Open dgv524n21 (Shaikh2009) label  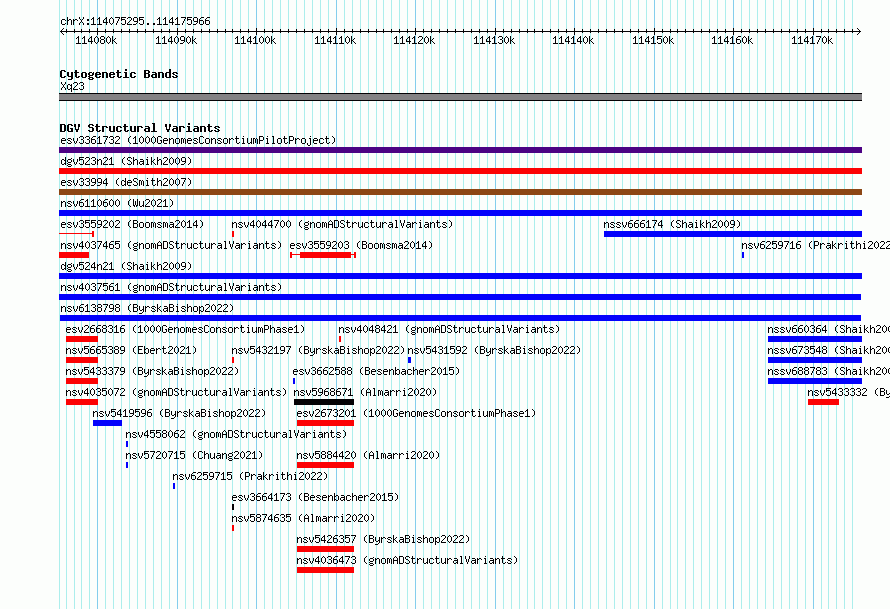point(126,266)
